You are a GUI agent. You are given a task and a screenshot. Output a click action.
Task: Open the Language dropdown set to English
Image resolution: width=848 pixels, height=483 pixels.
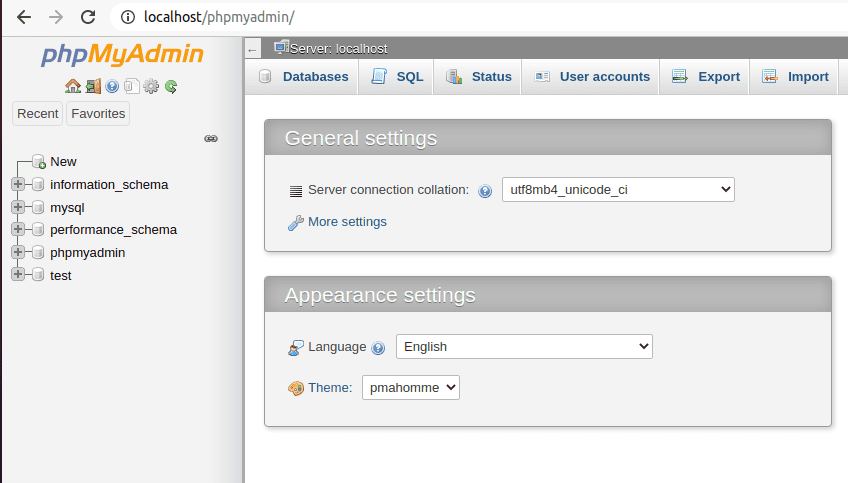point(524,347)
